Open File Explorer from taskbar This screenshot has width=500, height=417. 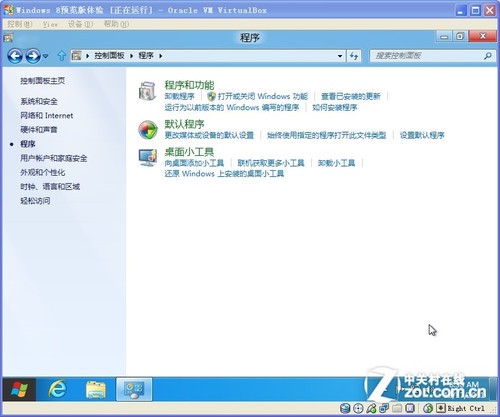pos(96,390)
